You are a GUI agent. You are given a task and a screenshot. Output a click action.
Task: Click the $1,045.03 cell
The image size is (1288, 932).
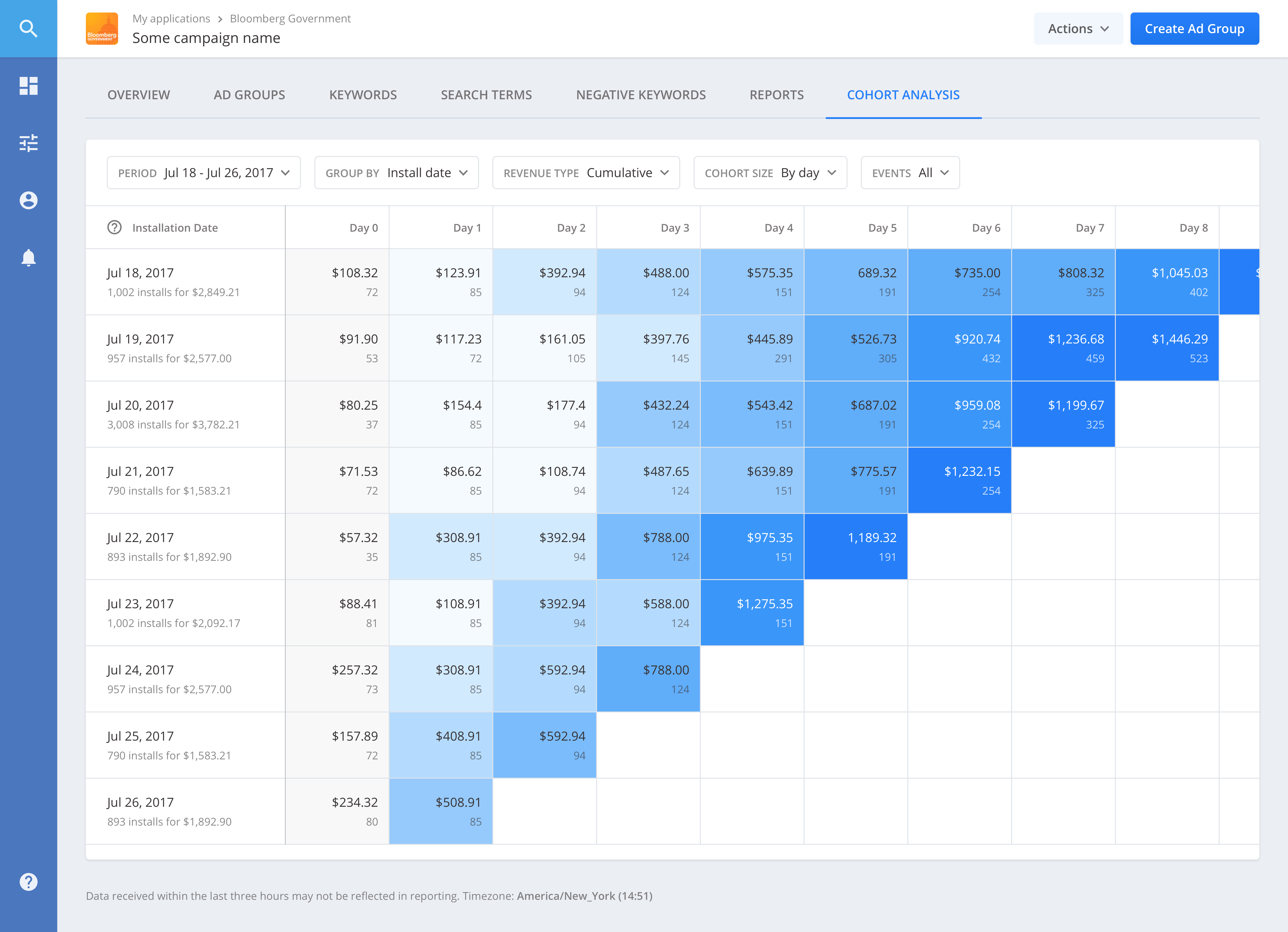[x=1167, y=282]
